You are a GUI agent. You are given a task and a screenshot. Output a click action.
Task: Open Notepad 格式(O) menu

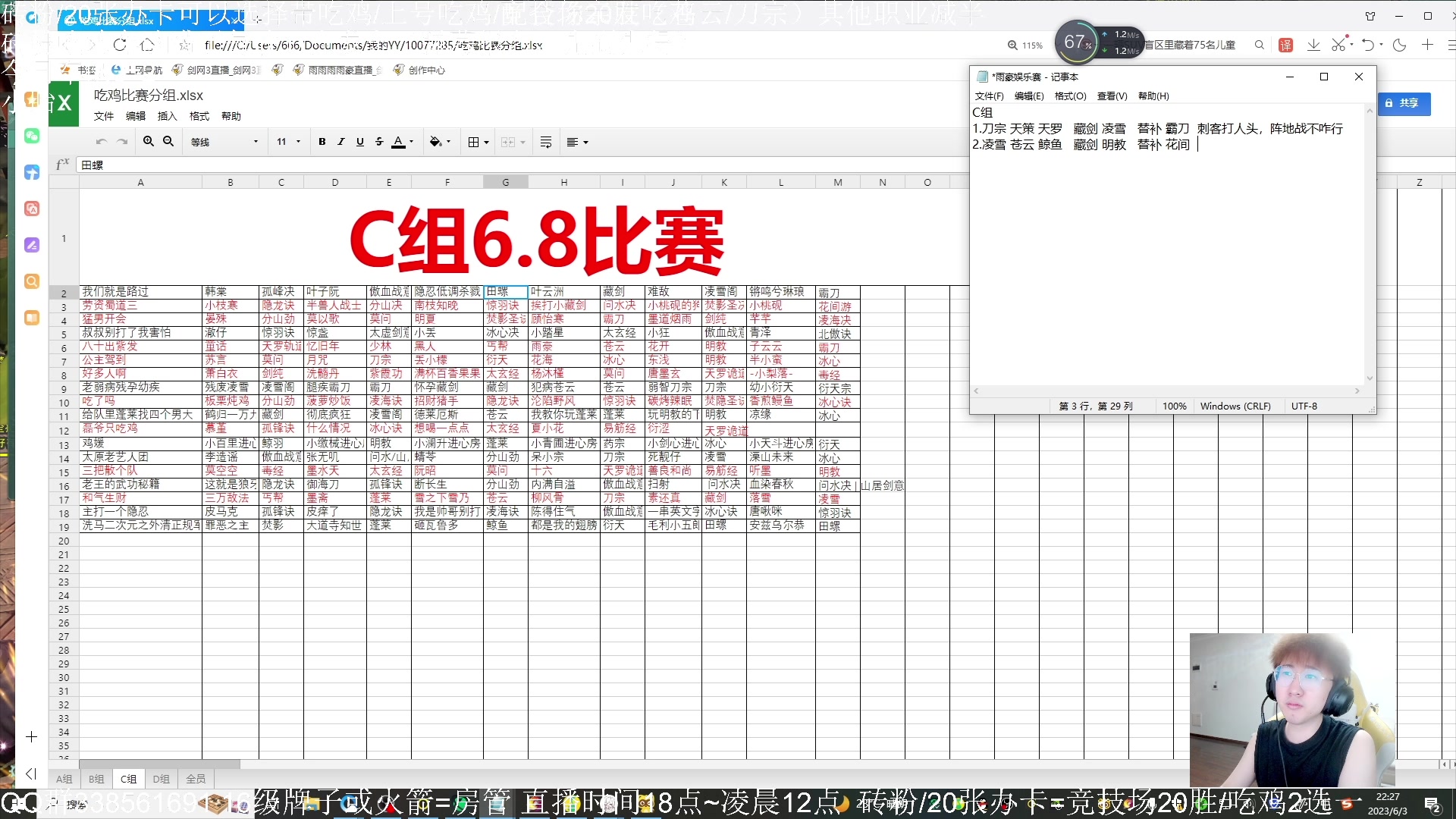[x=1070, y=96]
